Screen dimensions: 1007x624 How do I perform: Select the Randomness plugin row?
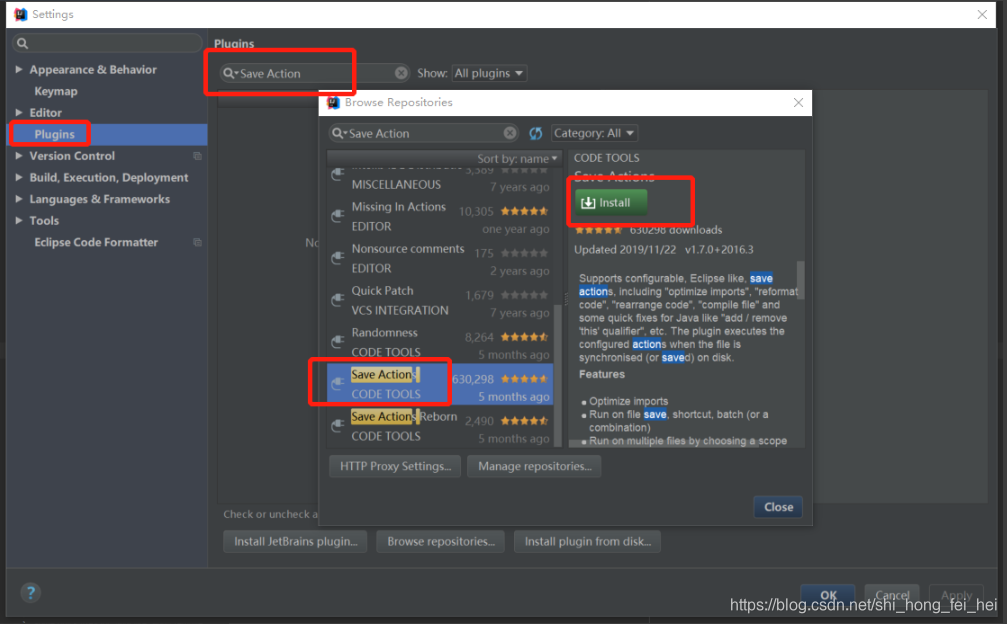click(x=440, y=342)
